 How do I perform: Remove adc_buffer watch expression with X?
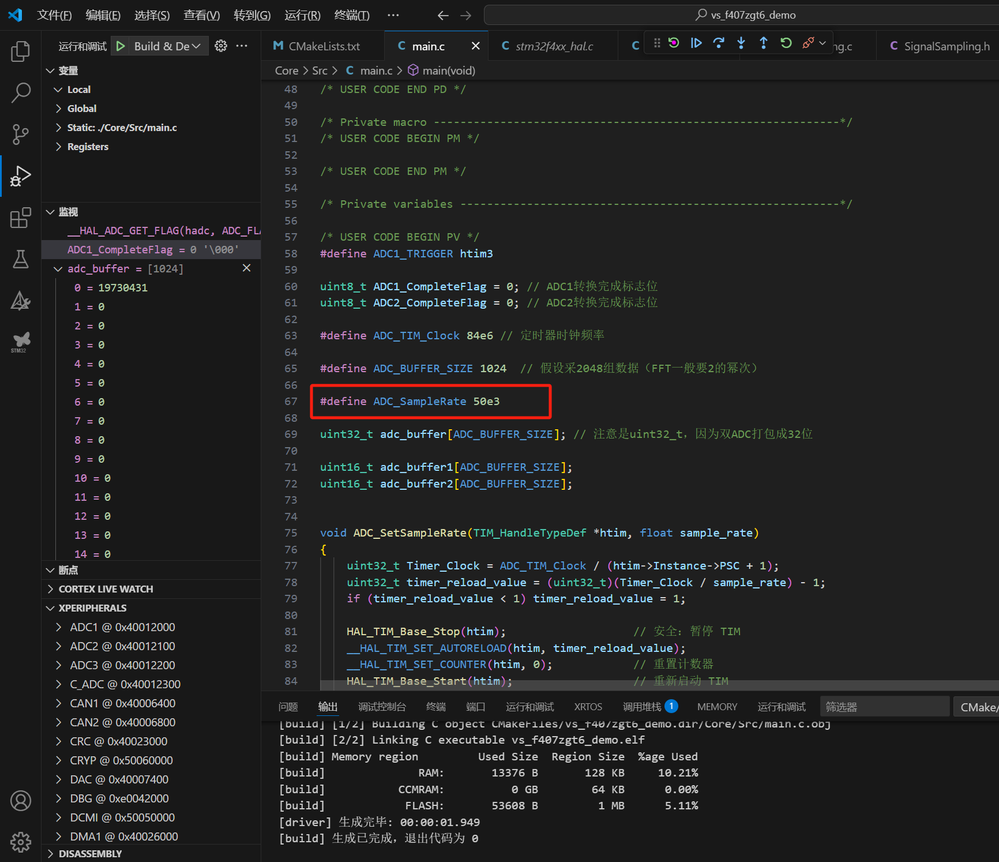pyautogui.click(x=247, y=269)
